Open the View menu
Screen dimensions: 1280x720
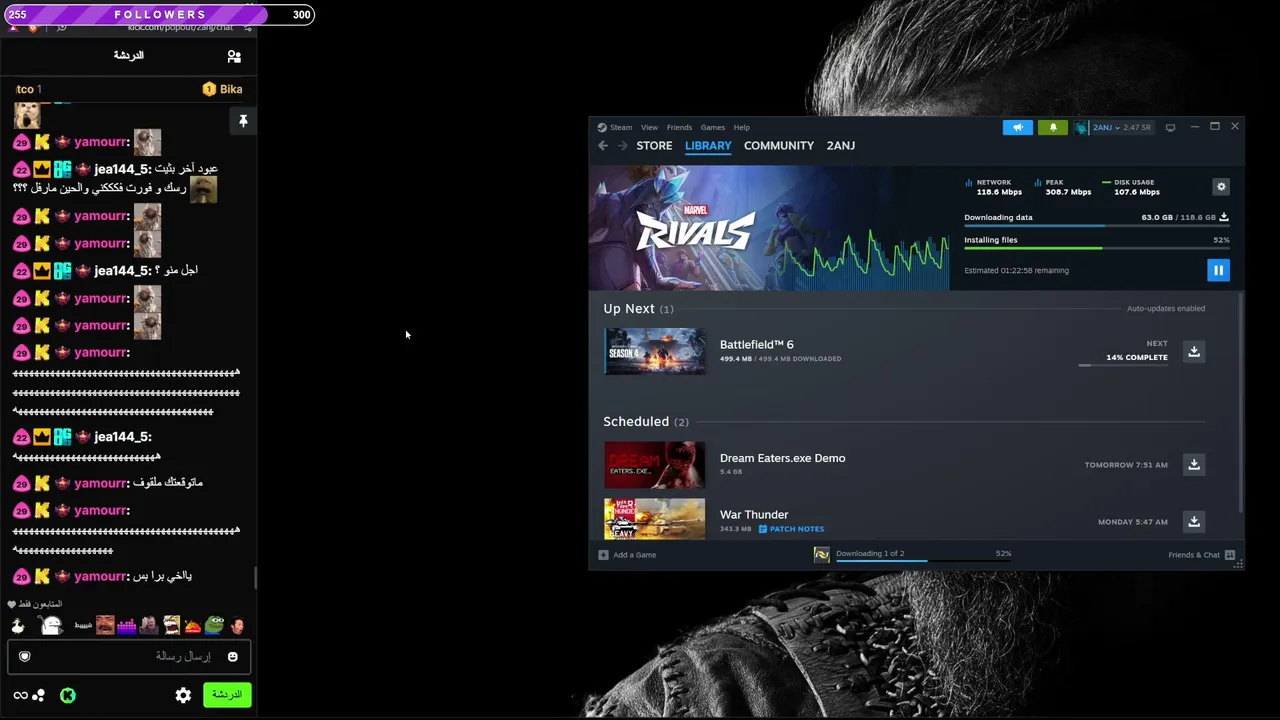(x=649, y=128)
